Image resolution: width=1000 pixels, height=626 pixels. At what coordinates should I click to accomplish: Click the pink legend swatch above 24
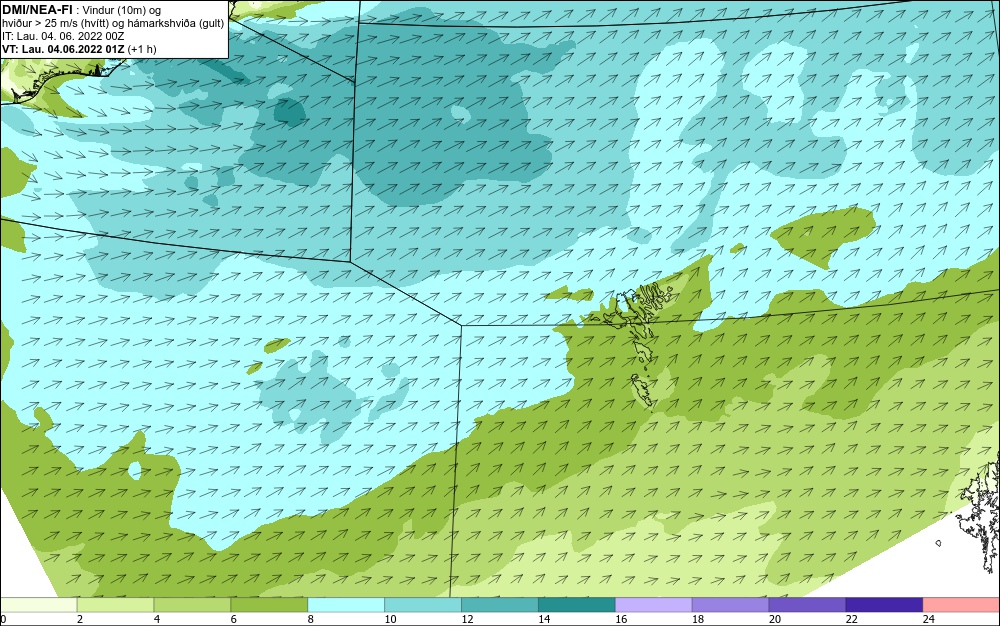(x=962, y=605)
